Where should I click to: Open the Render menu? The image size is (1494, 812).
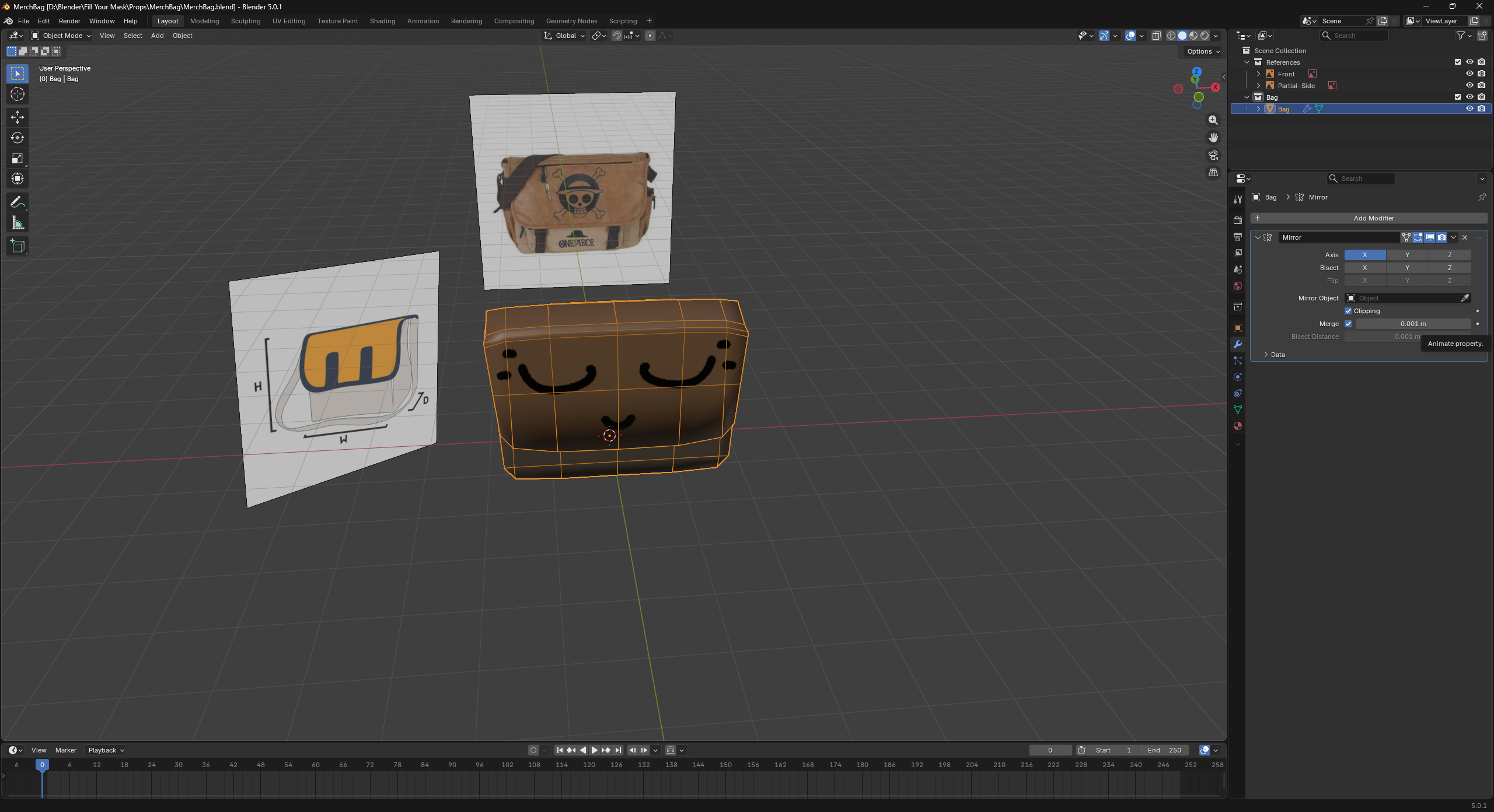(x=69, y=21)
